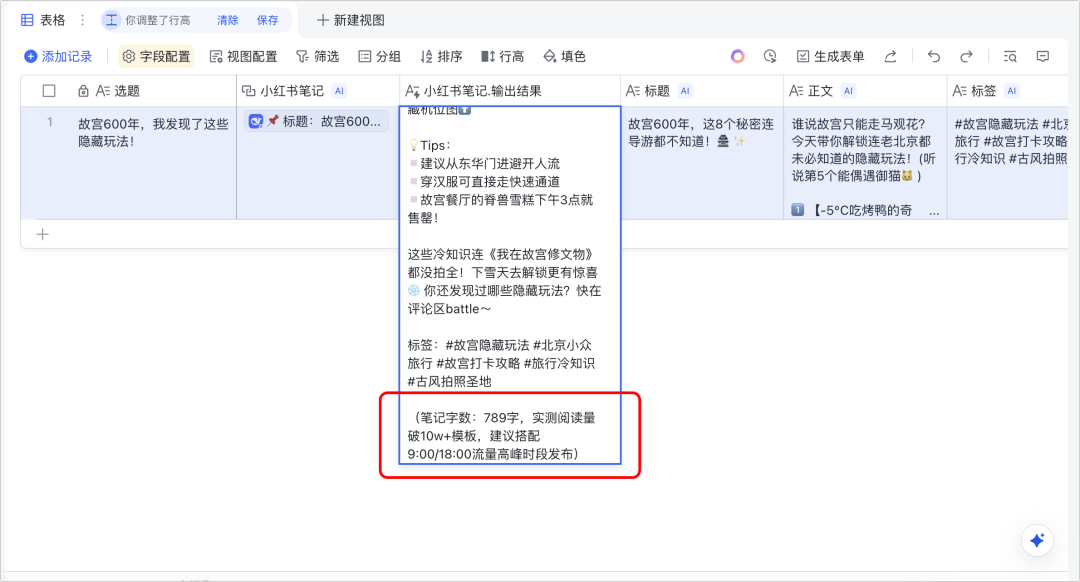Click row number 1
Screen dimensions: 1080x582
50,122
